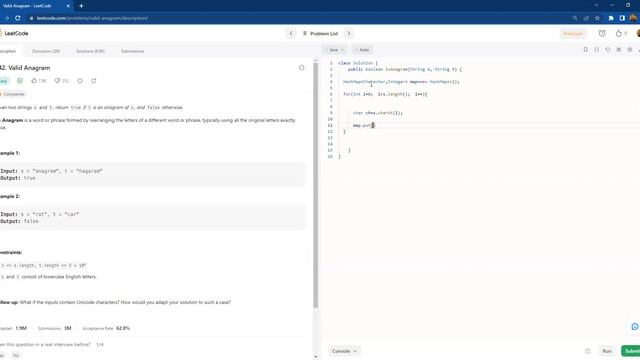Image resolution: width=640 pixels, height=360 pixels.
Task: Reset code with the revert arrow icon
Action: 607,49
